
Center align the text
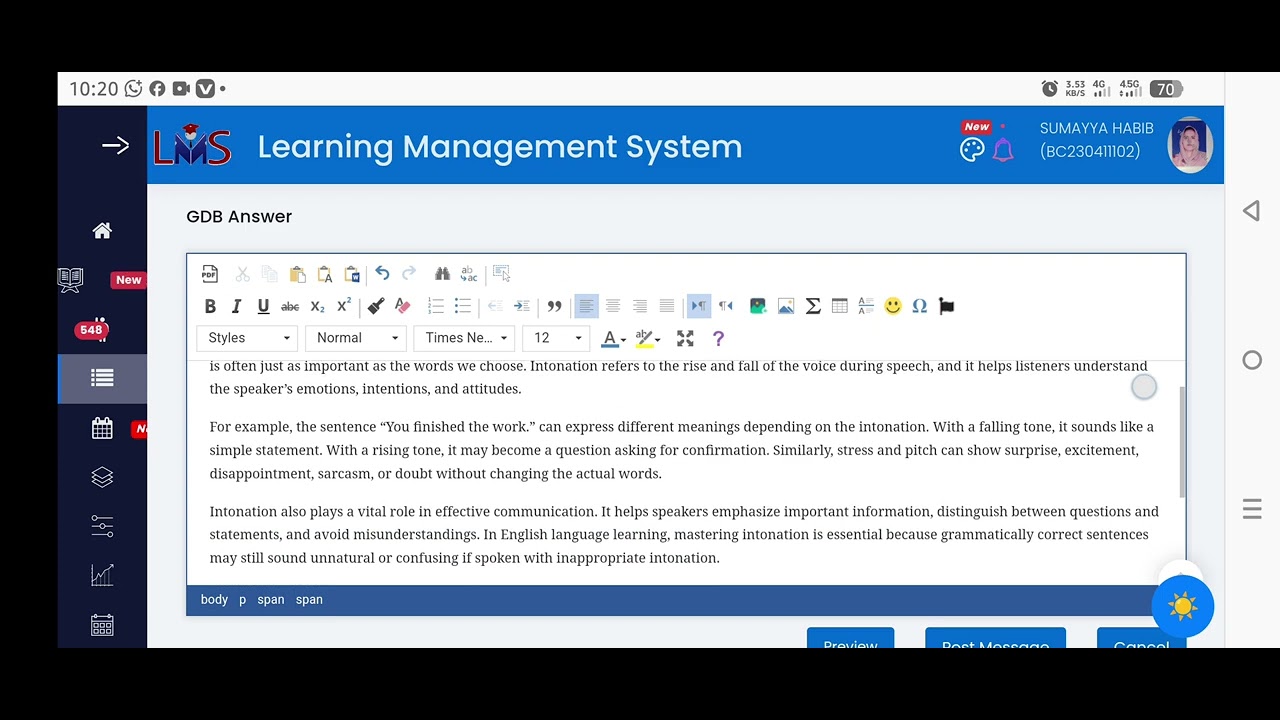click(x=613, y=306)
